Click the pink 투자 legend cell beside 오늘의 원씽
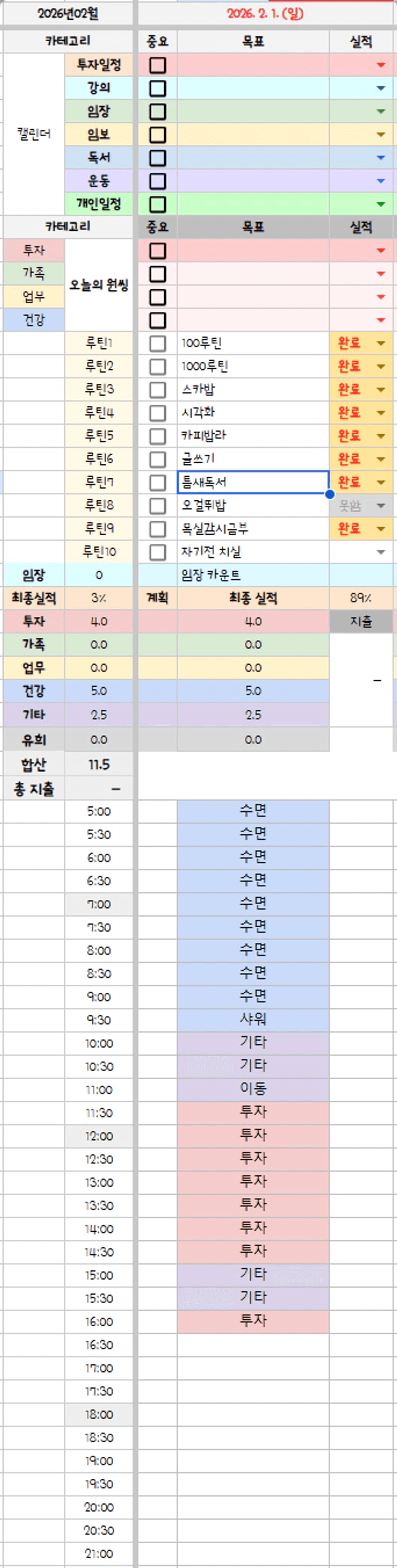The image size is (397, 1568). coord(34,250)
